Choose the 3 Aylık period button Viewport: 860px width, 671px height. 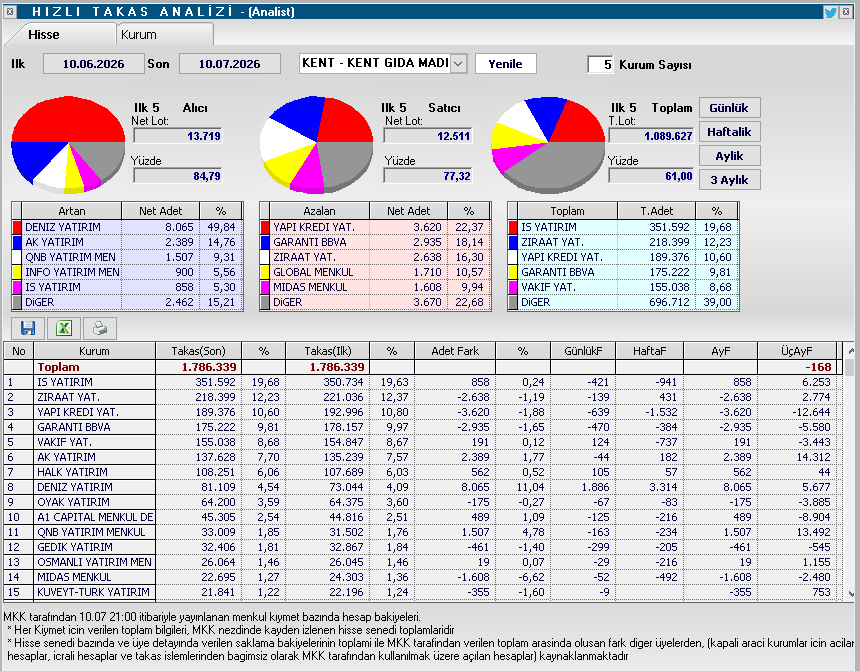[729, 180]
